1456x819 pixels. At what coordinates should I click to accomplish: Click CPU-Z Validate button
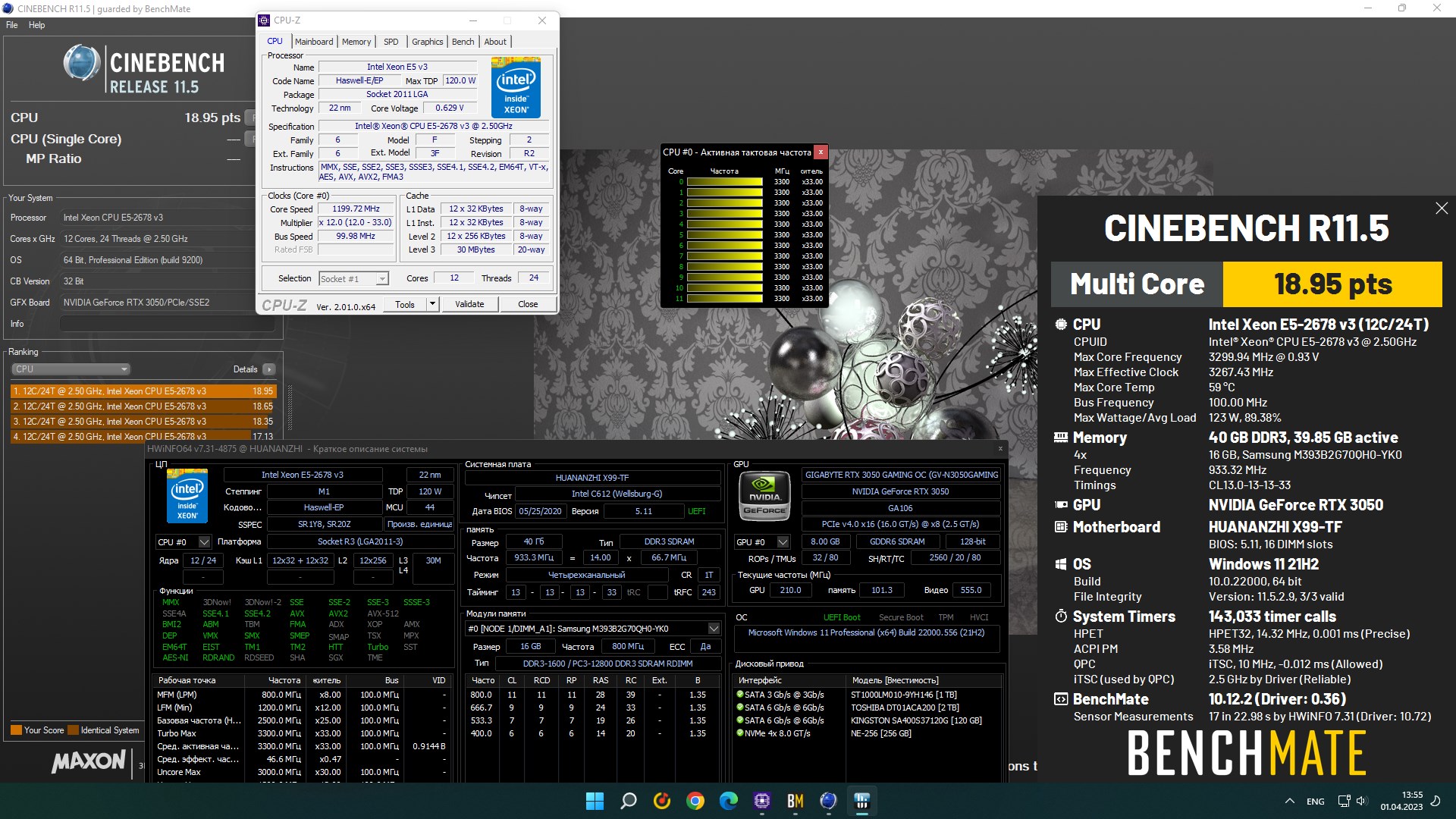[x=469, y=304]
